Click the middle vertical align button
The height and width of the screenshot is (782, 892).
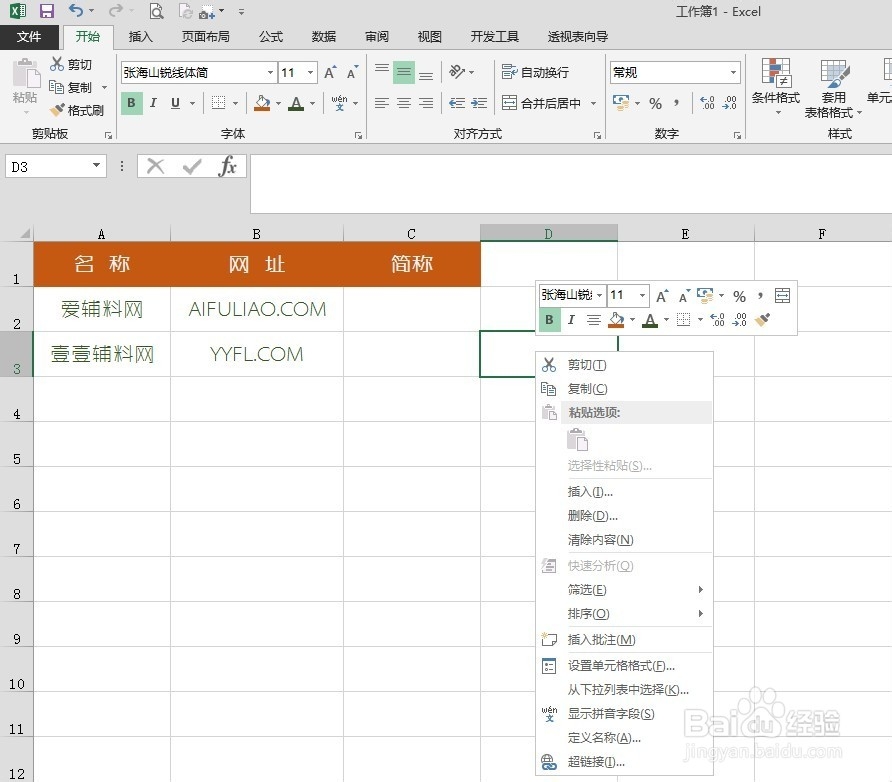404,72
